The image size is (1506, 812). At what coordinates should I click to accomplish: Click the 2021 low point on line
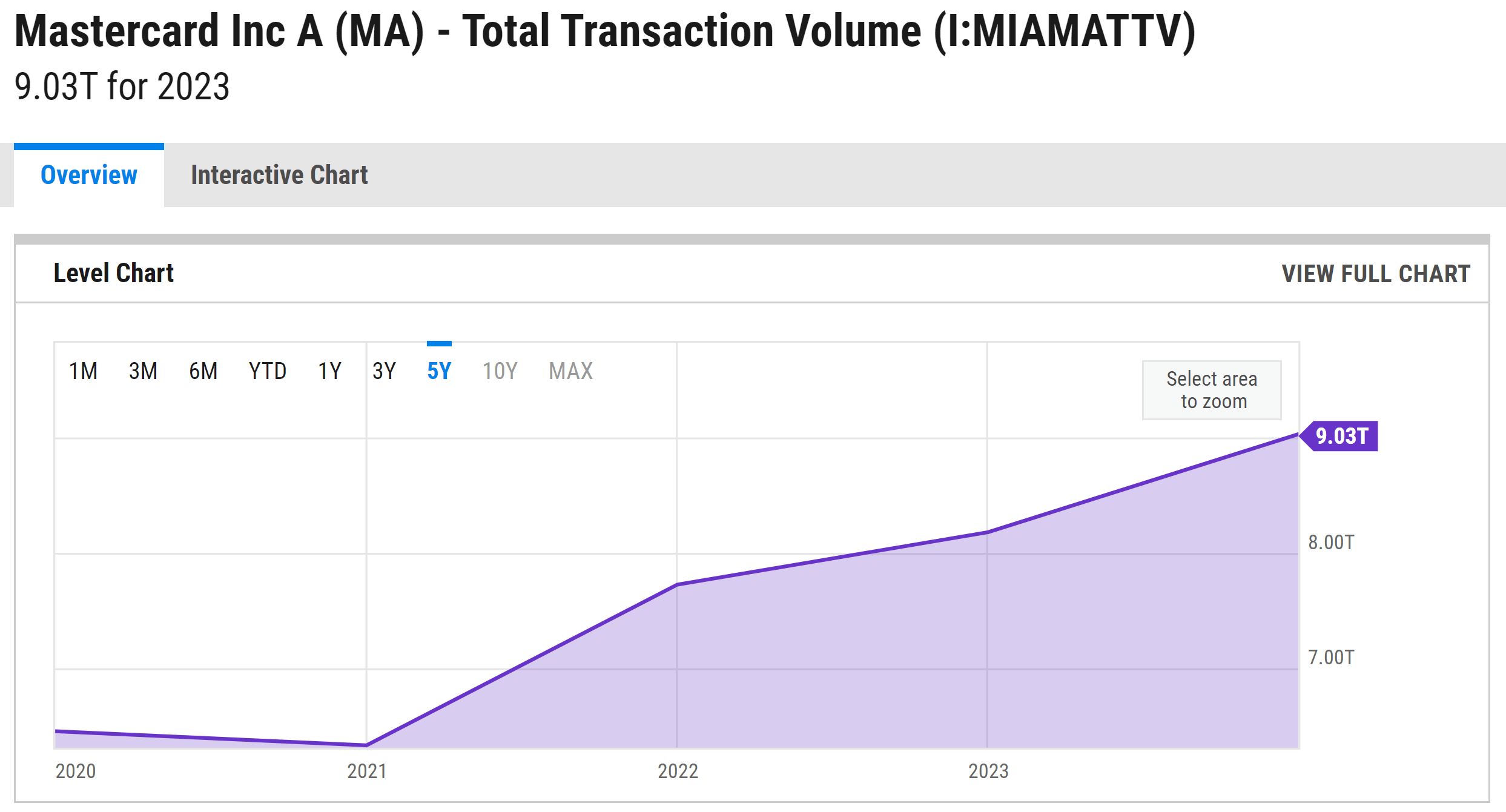click(x=366, y=745)
